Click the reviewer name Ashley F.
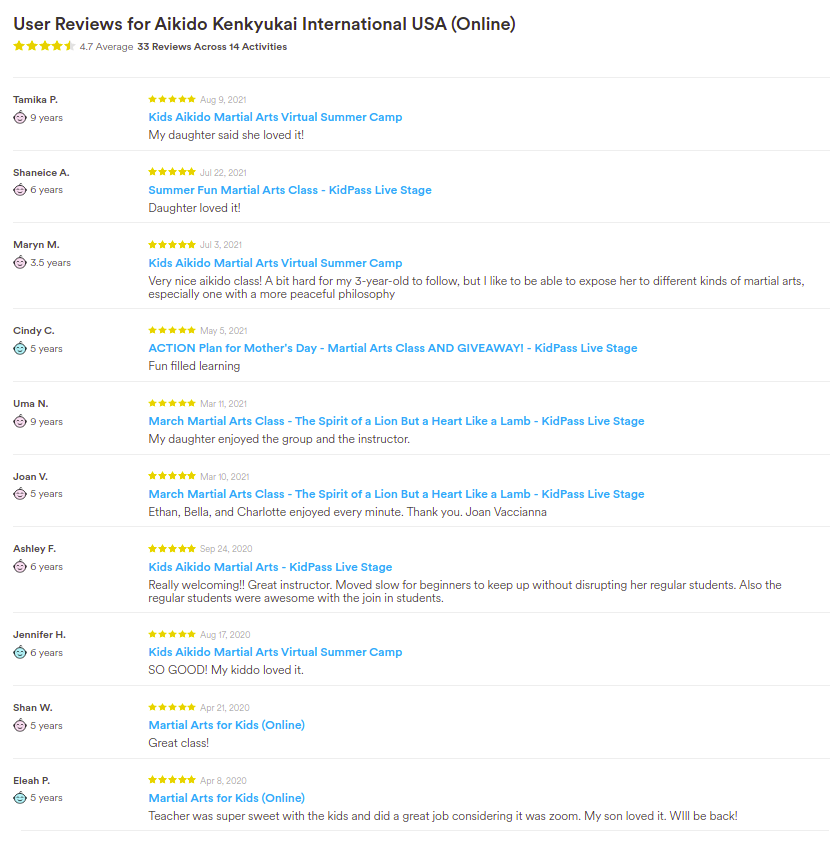This screenshot has width=830, height=842. [x=34, y=549]
